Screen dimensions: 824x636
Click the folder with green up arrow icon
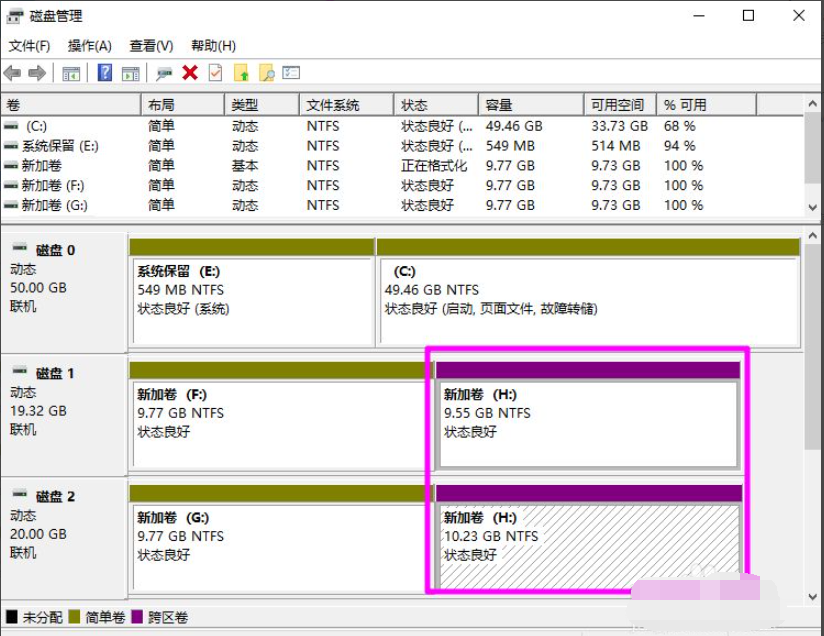point(241,72)
